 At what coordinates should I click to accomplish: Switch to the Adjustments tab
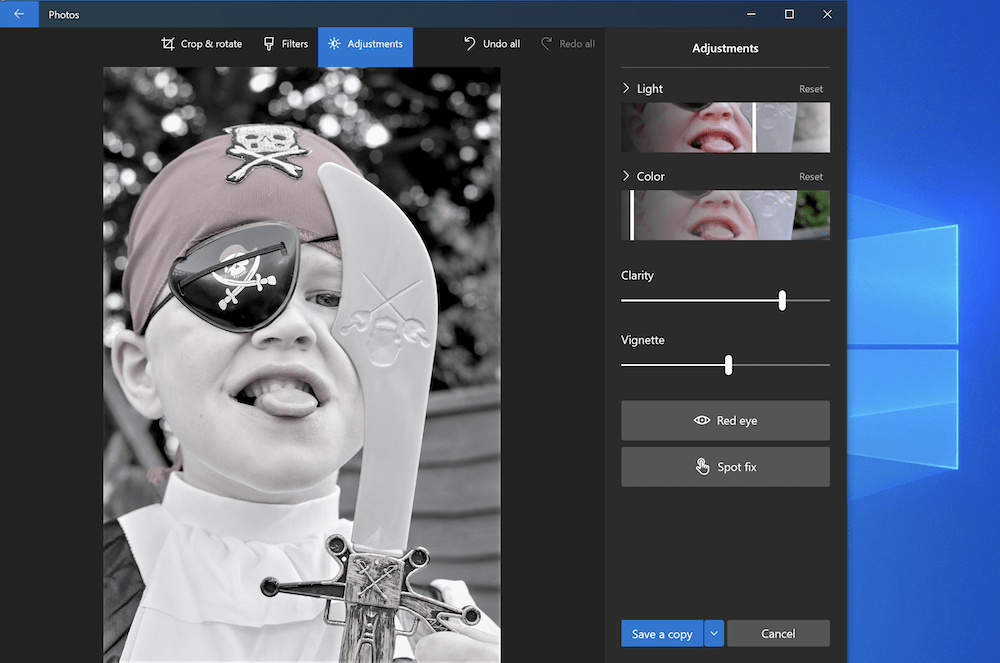(365, 44)
